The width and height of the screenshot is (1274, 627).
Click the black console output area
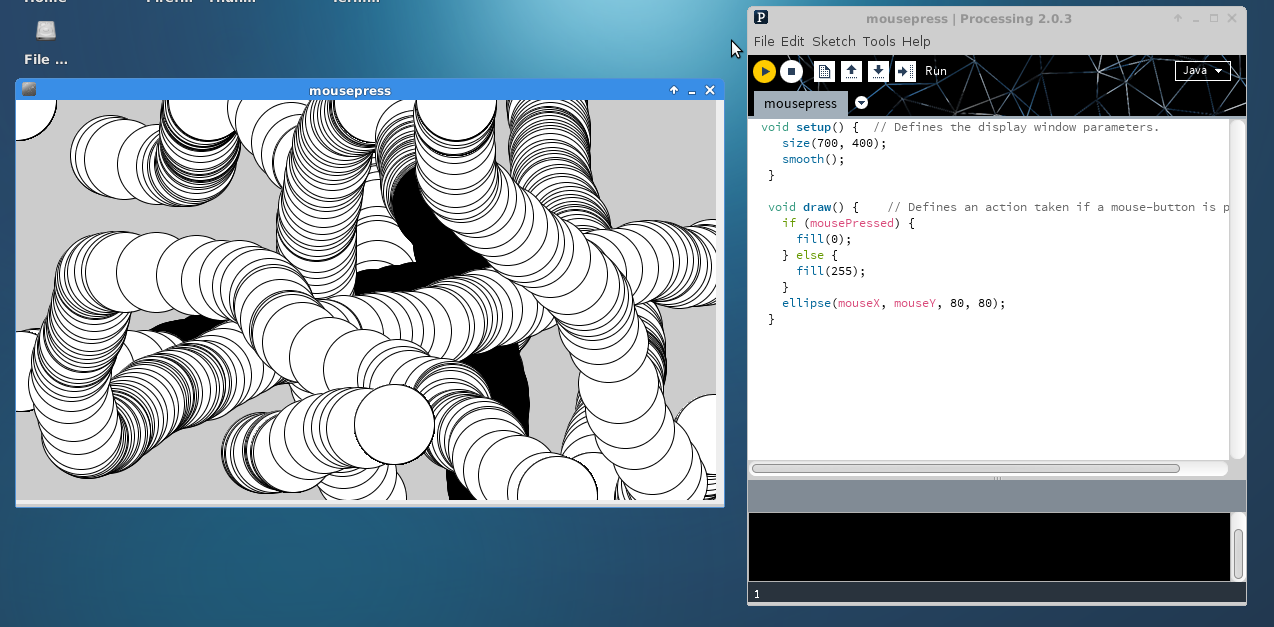(989, 546)
